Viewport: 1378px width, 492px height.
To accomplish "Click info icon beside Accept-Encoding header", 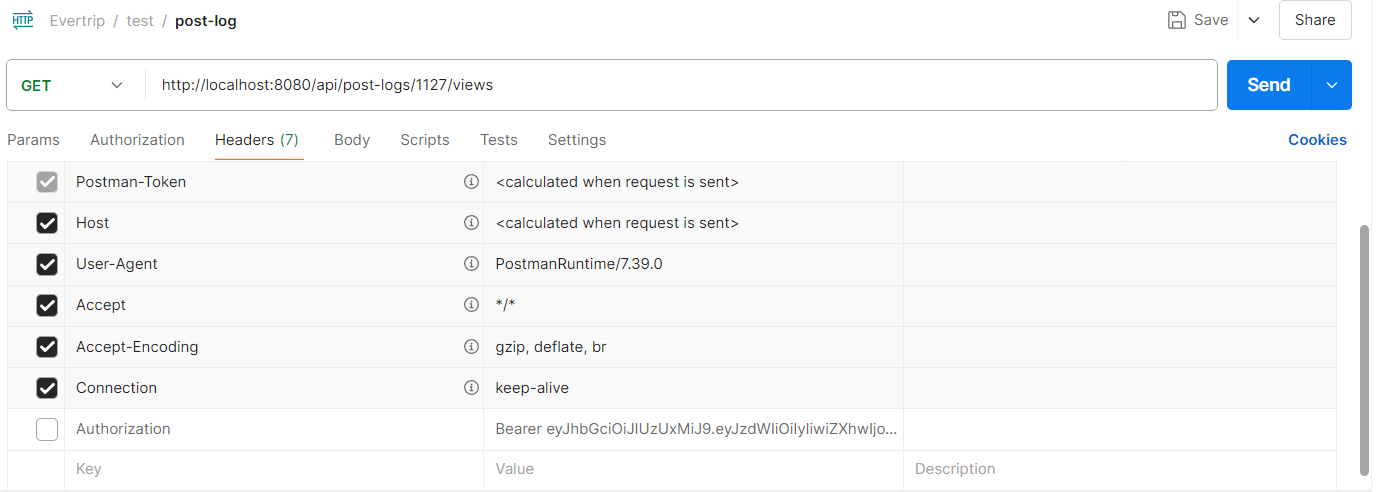I will click(471, 347).
